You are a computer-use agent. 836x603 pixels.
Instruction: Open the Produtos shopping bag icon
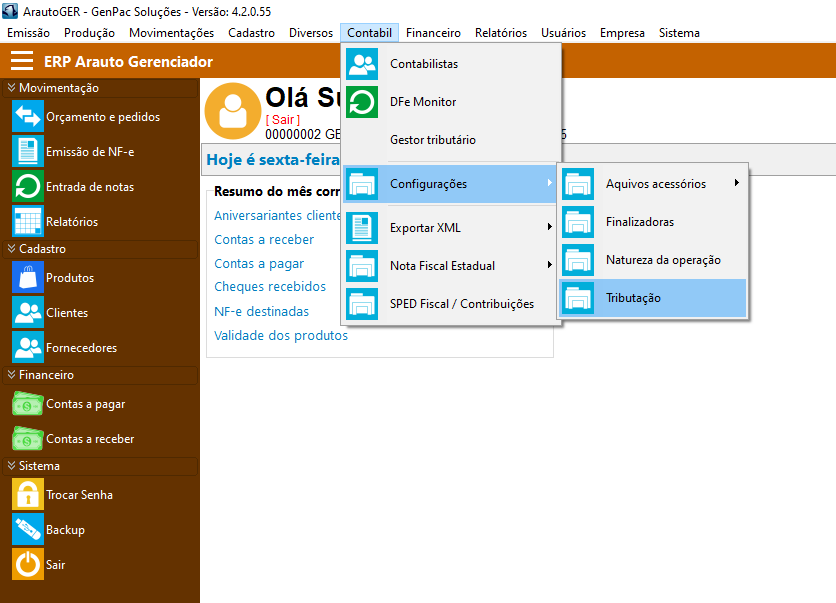[x=27, y=278]
